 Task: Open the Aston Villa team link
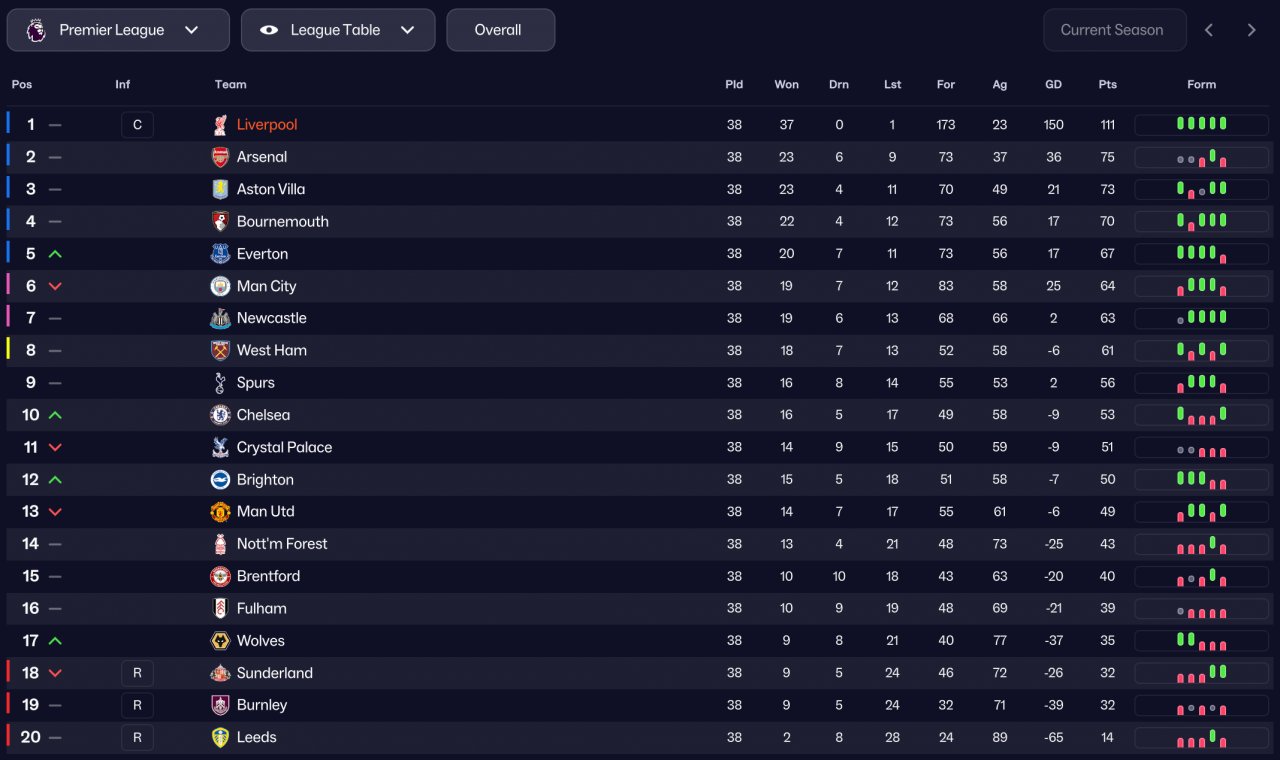(271, 189)
